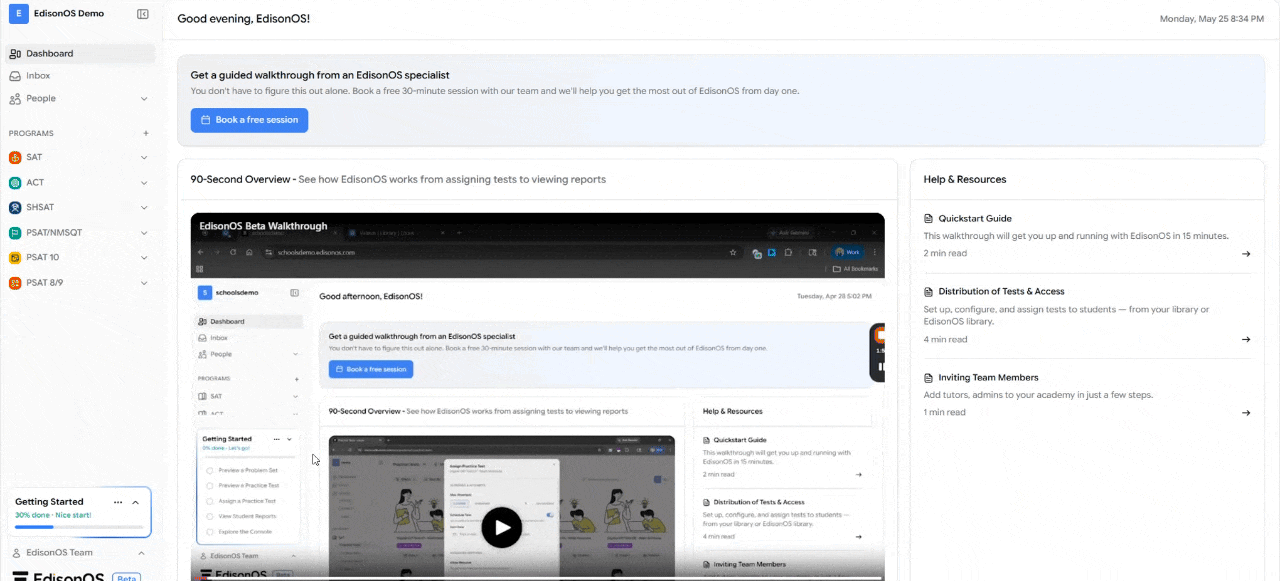Play the EdisonOS Beta Walkthrough video
Image resolution: width=1280 pixels, height=581 pixels.
tap(501, 527)
